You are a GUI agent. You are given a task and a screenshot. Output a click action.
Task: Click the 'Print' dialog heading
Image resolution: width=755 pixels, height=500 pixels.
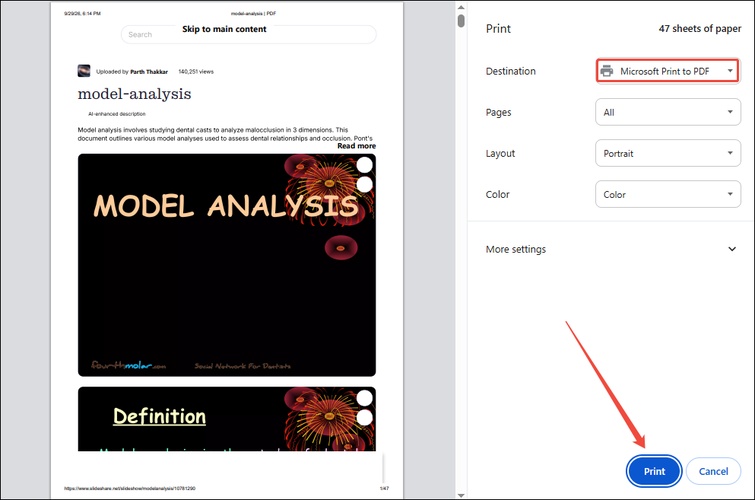(x=498, y=28)
